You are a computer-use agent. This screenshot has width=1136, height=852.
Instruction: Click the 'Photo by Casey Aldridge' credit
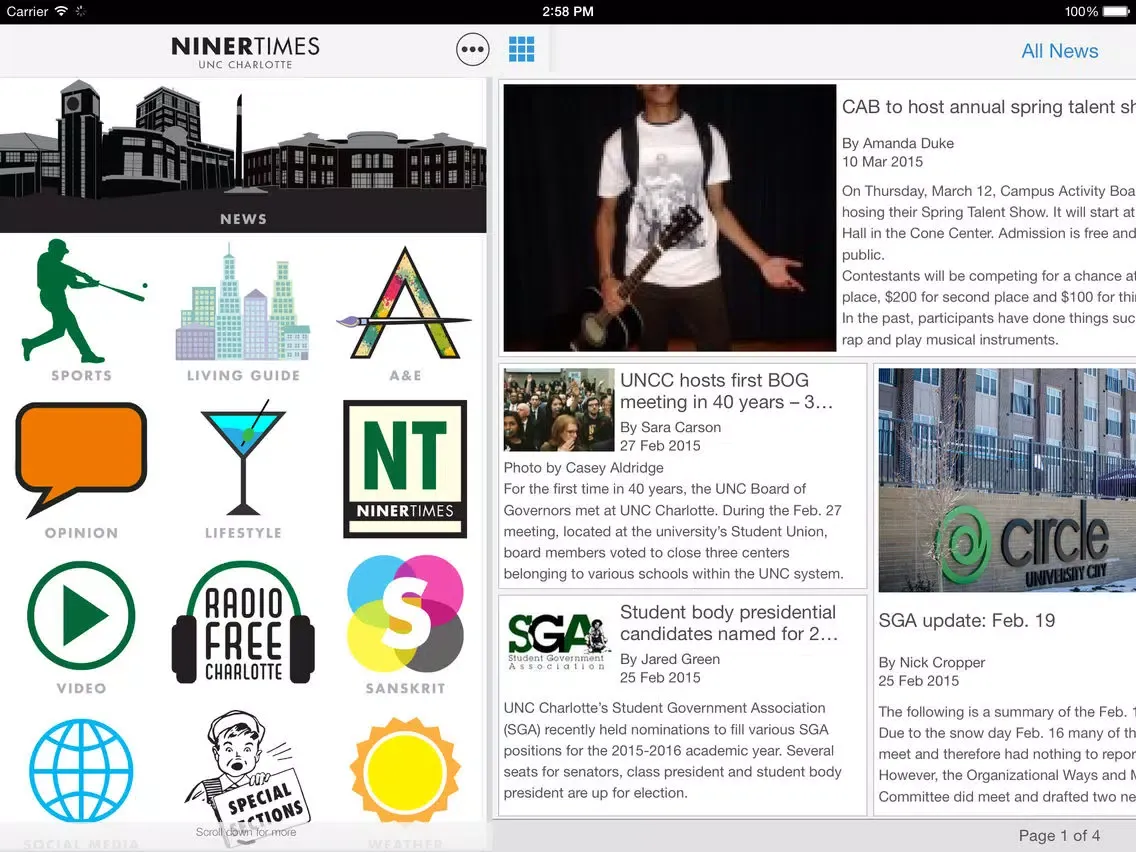click(x=583, y=468)
